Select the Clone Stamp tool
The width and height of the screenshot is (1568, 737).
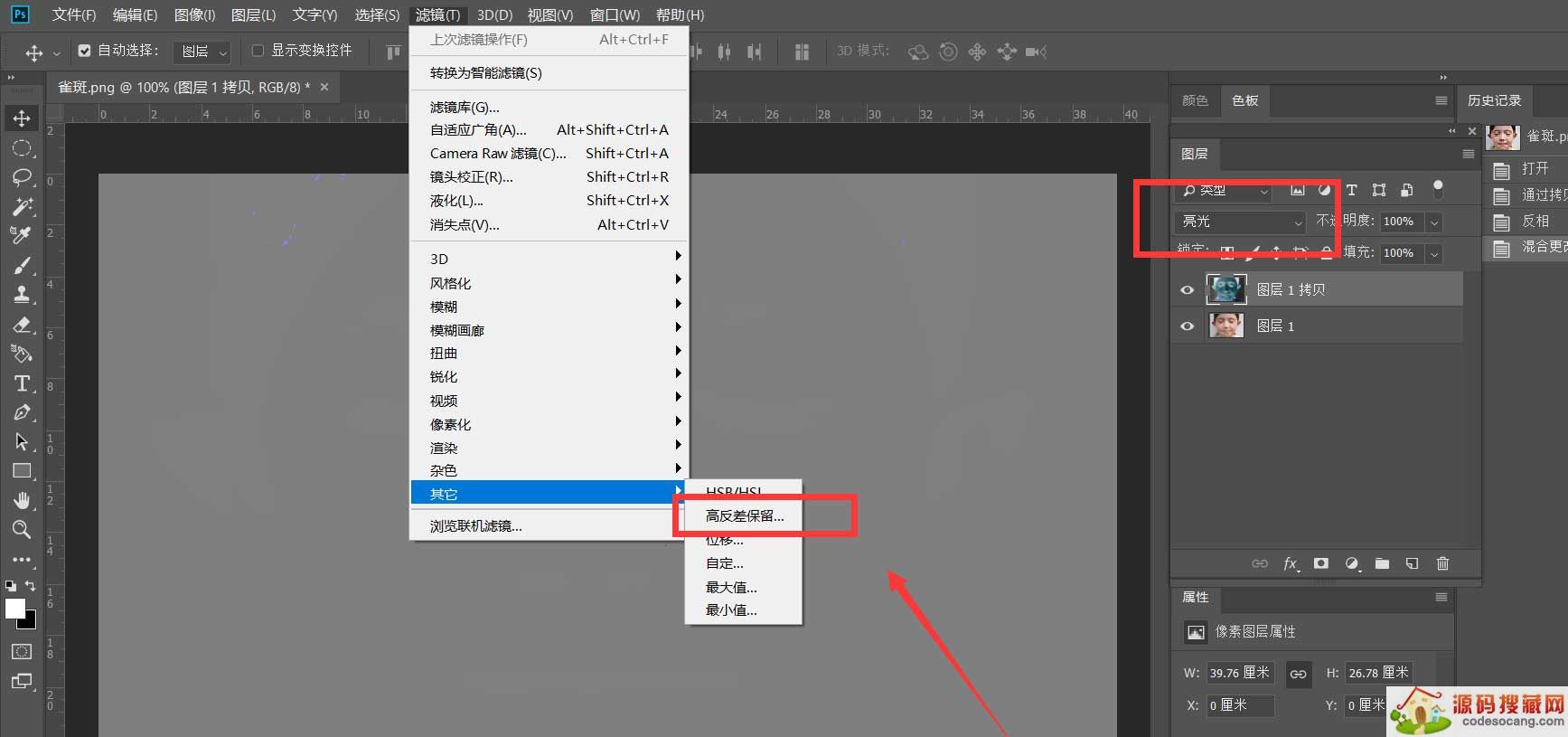tap(22, 294)
